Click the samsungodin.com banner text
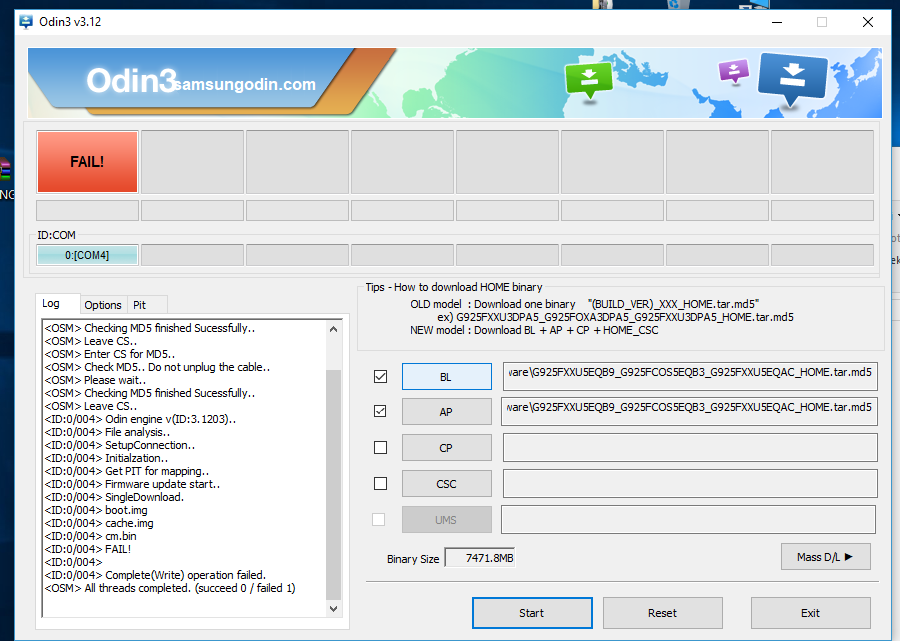 pos(245,84)
